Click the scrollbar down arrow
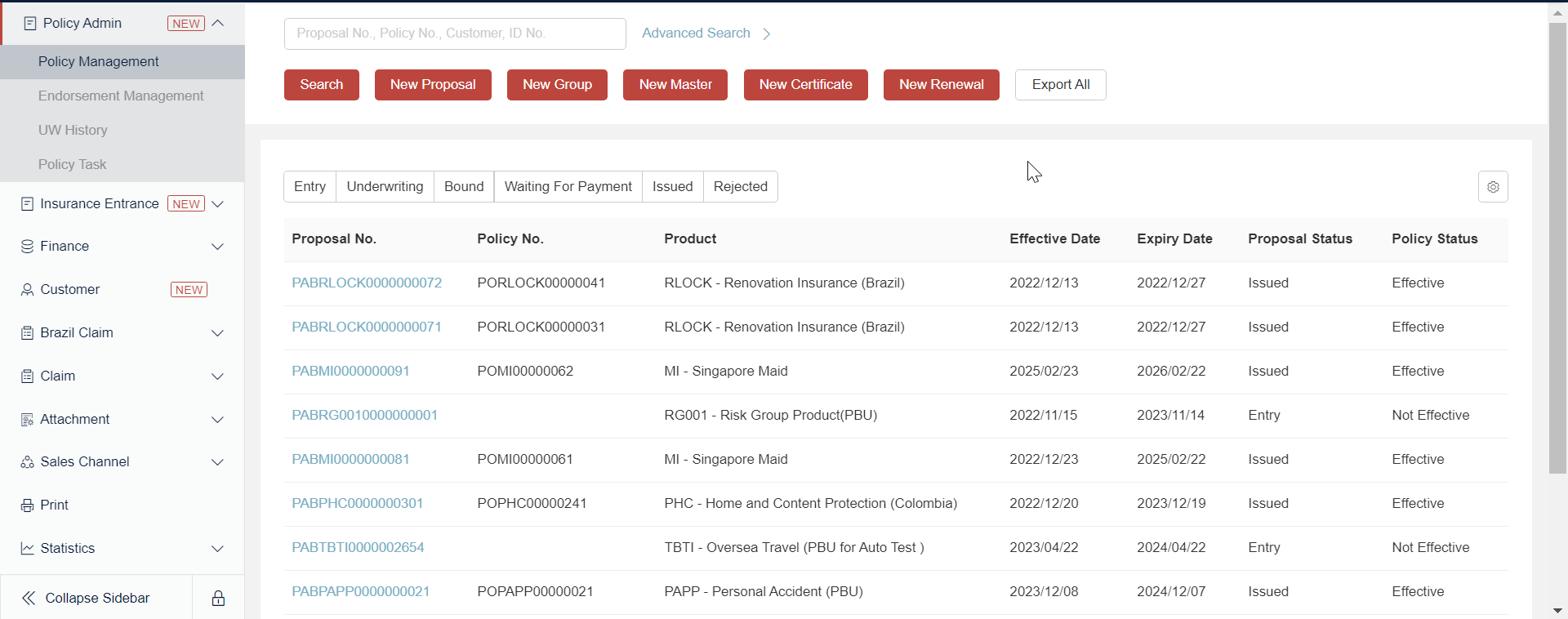This screenshot has height=619, width=1568. [1557, 611]
